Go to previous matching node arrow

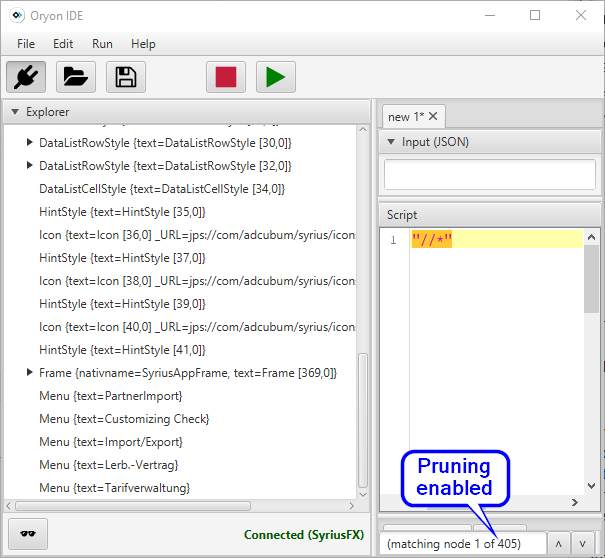pyautogui.click(x=559, y=543)
